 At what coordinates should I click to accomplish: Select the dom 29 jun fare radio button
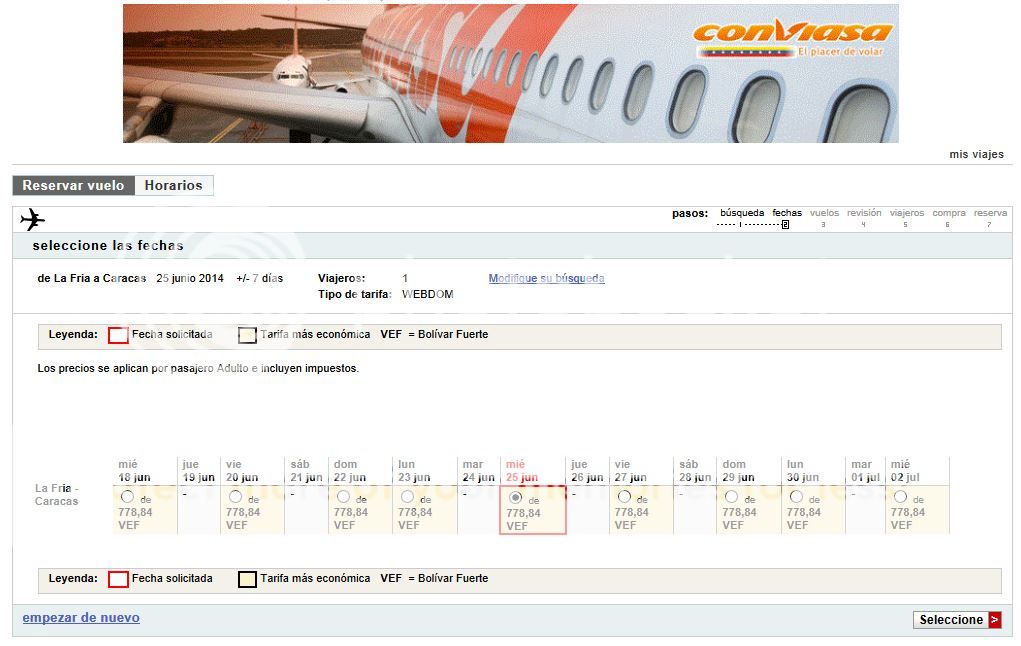tap(732, 496)
